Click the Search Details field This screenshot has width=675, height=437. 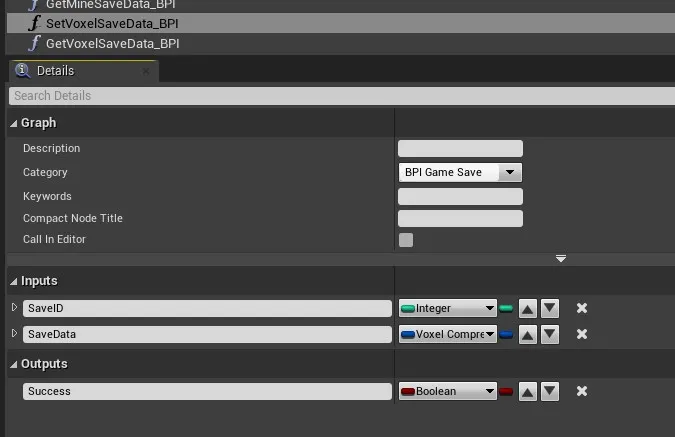click(x=340, y=95)
